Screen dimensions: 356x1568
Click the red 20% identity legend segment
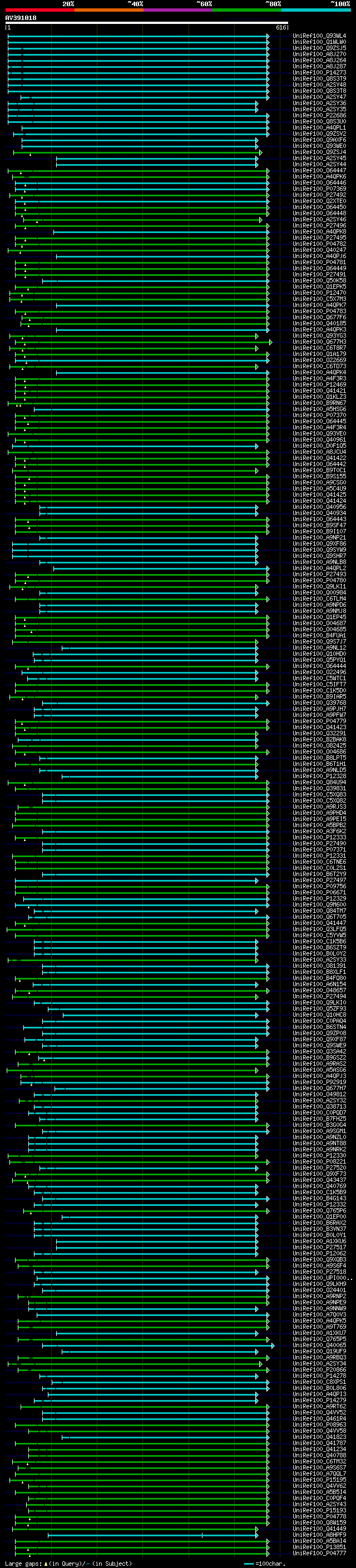pos(39,10)
